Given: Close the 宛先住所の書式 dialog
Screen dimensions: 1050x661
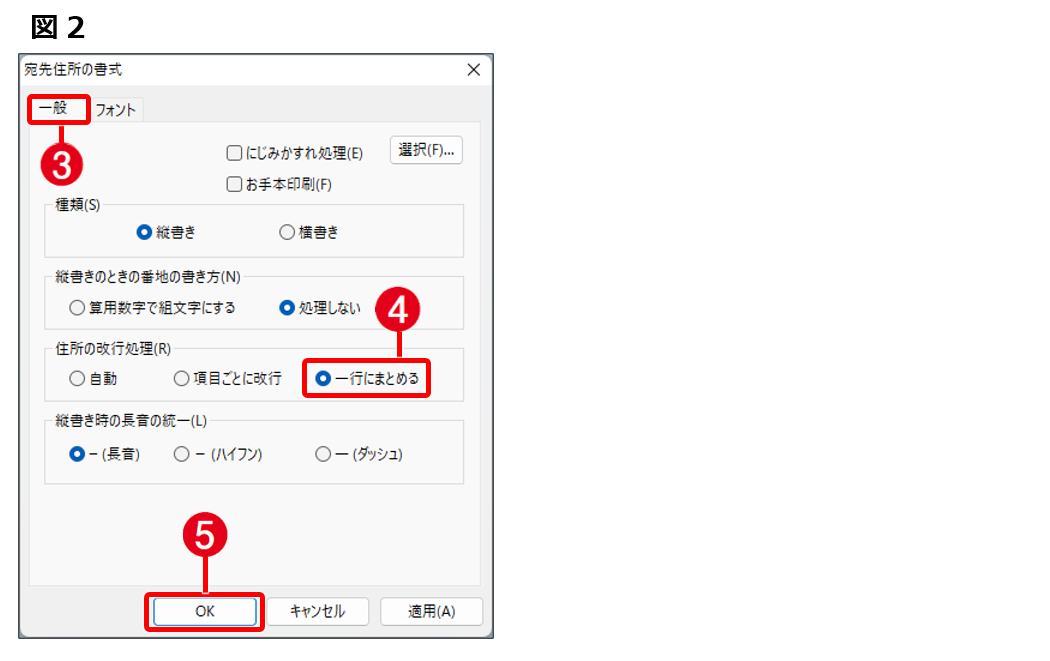Looking at the screenshot, I should [x=473, y=70].
